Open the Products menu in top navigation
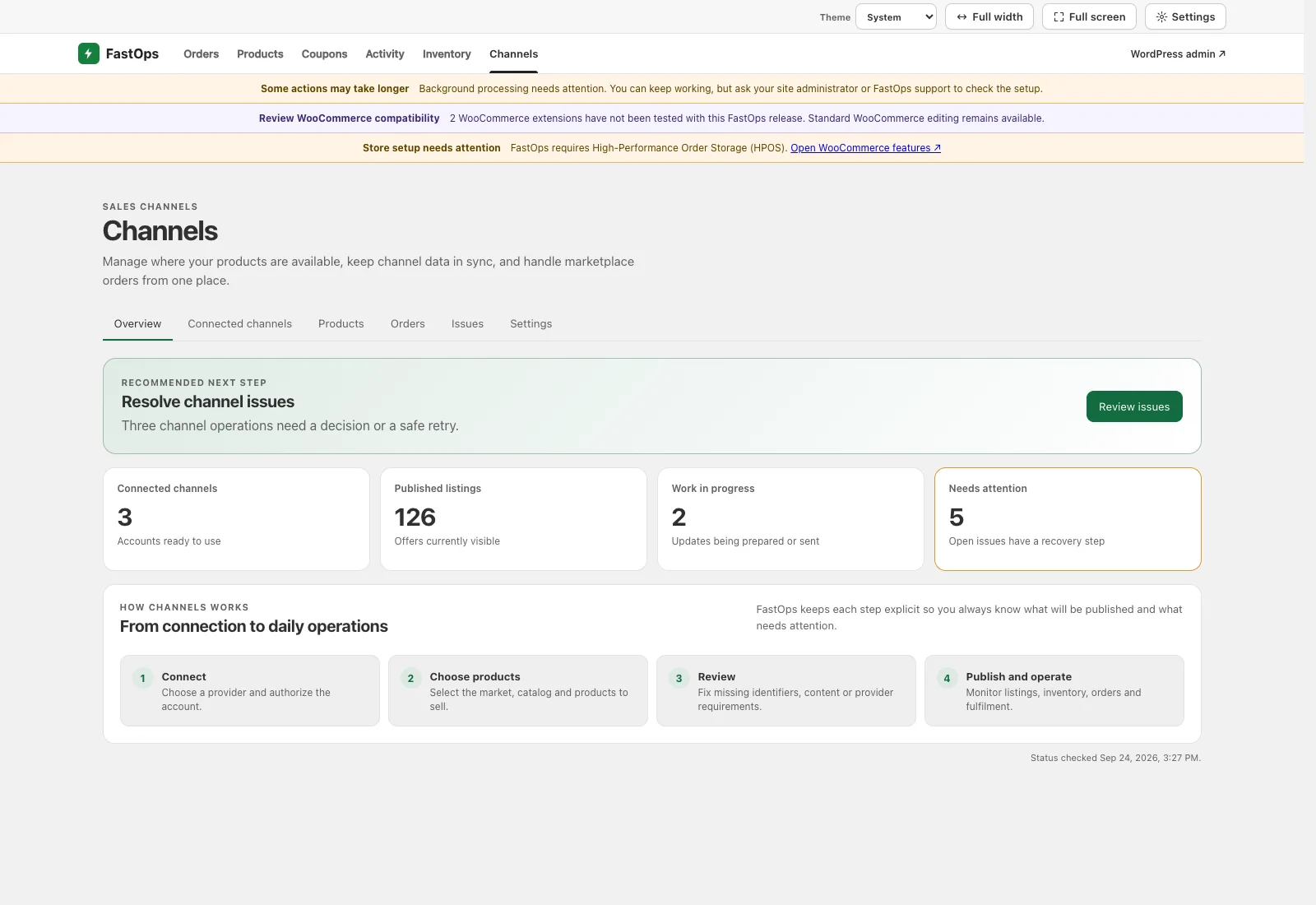This screenshot has width=1316, height=905. coord(260,53)
